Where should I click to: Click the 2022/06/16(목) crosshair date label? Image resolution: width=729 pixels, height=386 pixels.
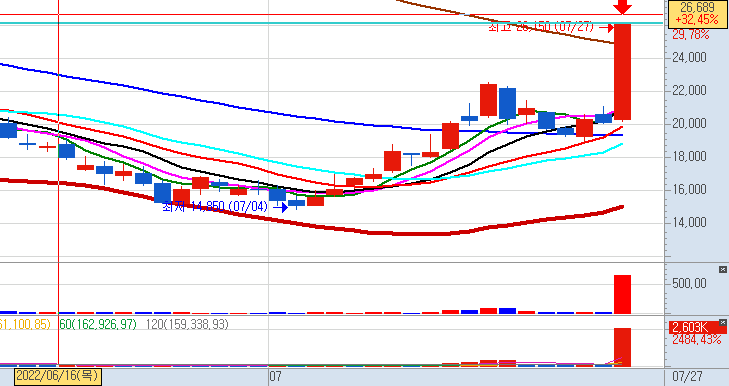coord(58,376)
